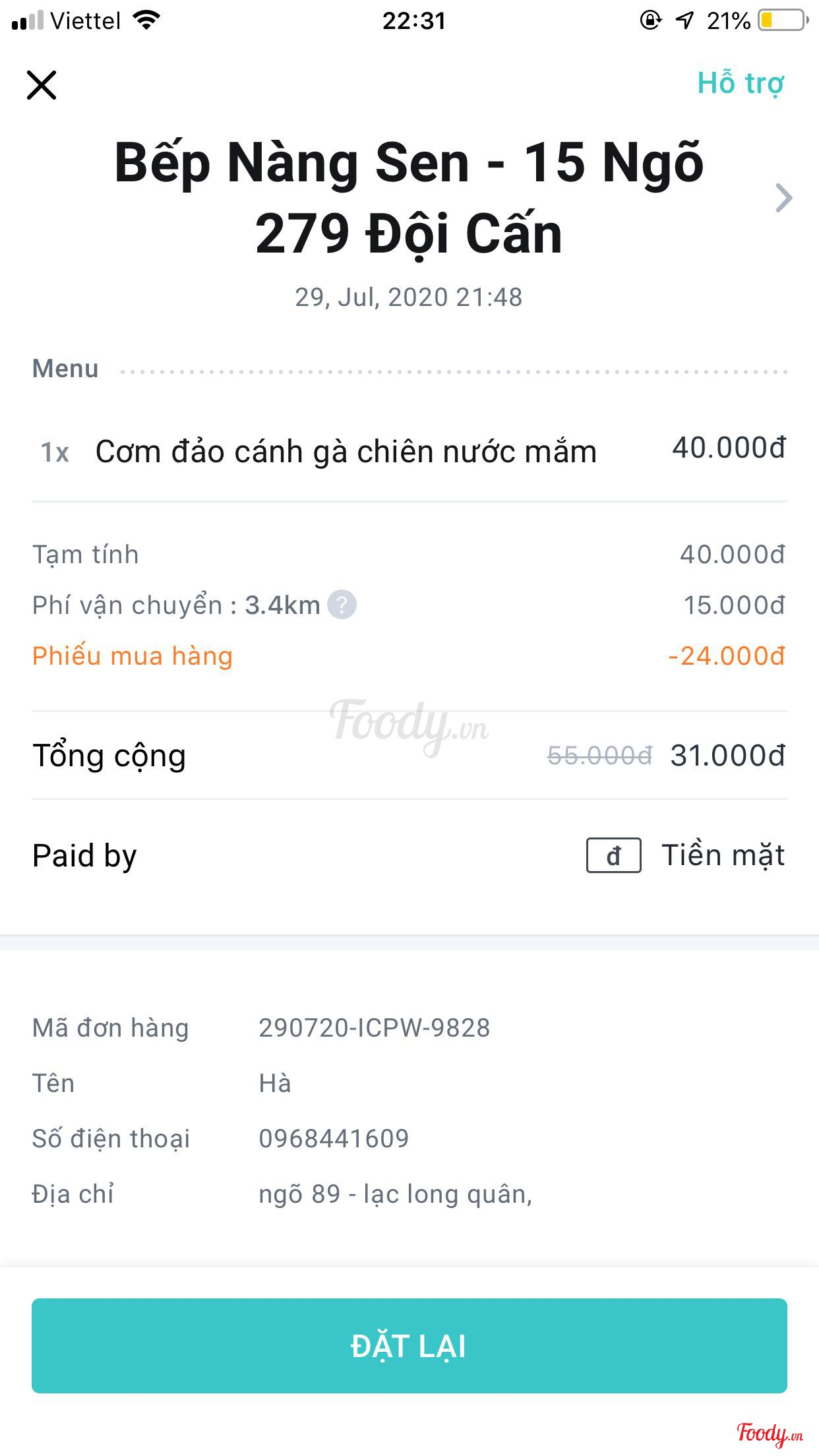Tap the order code 290720-ICPW-9828
819x1456 pixels.
[374, 1028]
